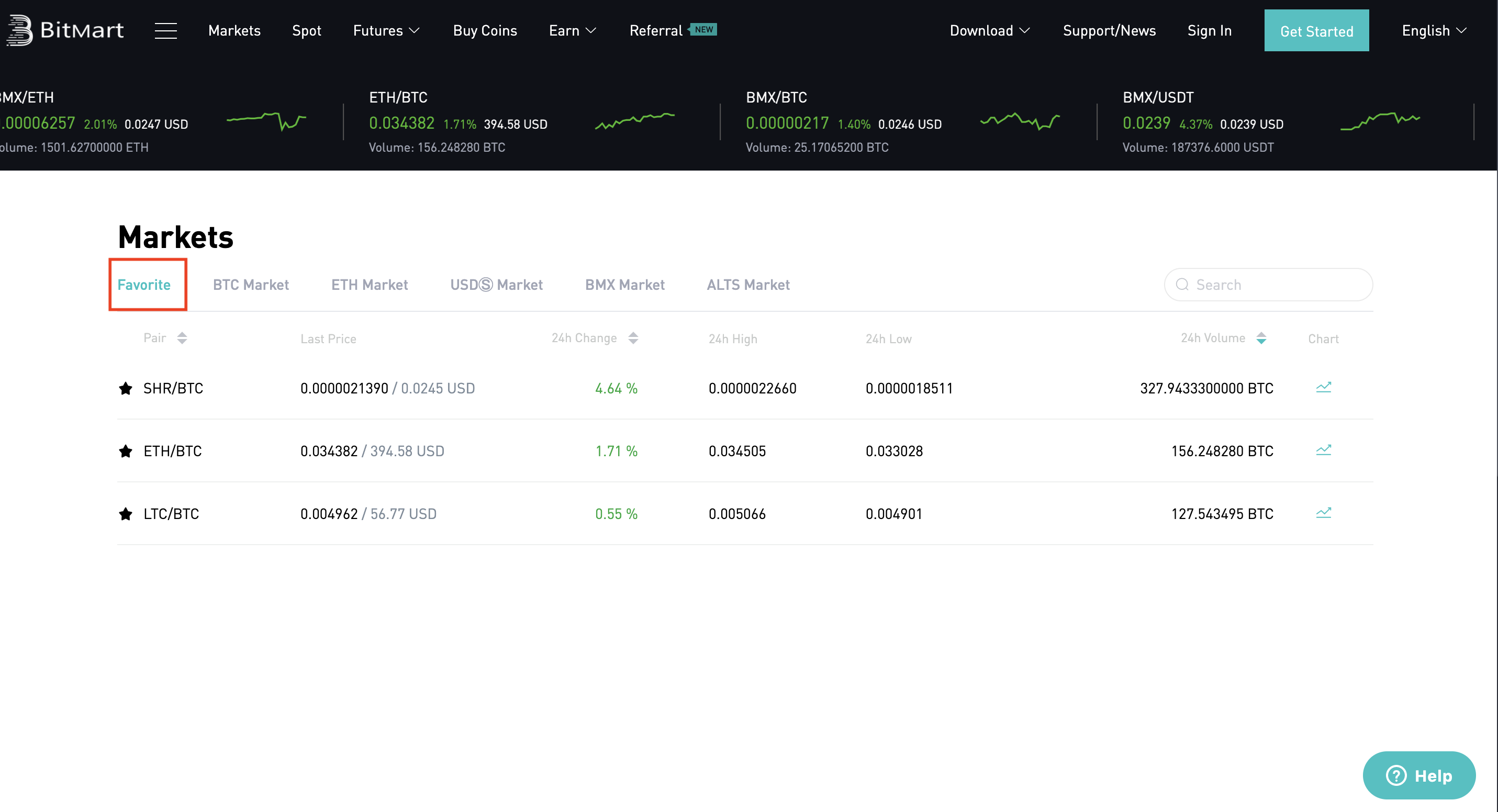Click the Get Started button
The image size is (1498, 812).
pyautogui.click(x=1316, y=31)
